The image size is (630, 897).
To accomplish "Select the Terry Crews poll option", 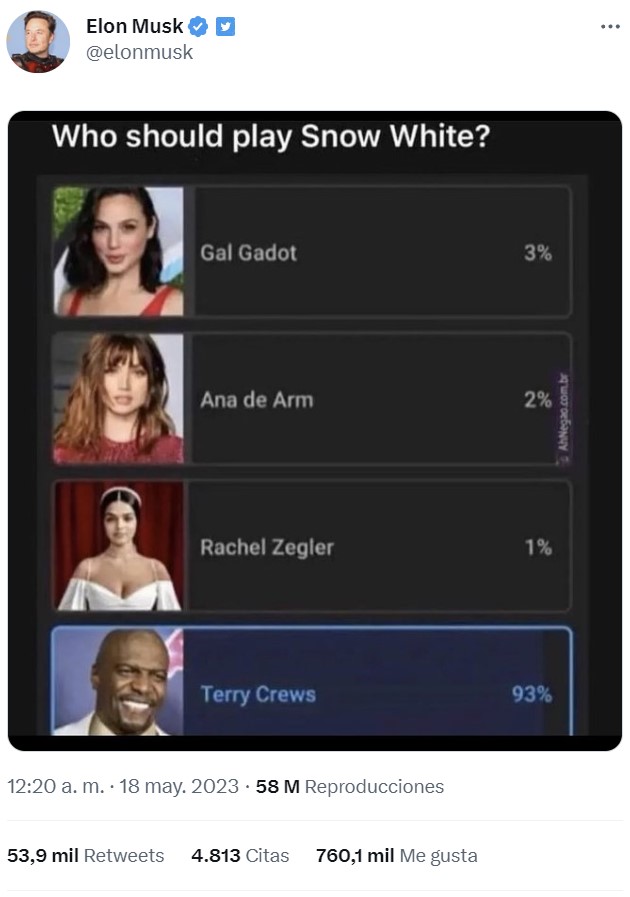I will coord(312,681).
